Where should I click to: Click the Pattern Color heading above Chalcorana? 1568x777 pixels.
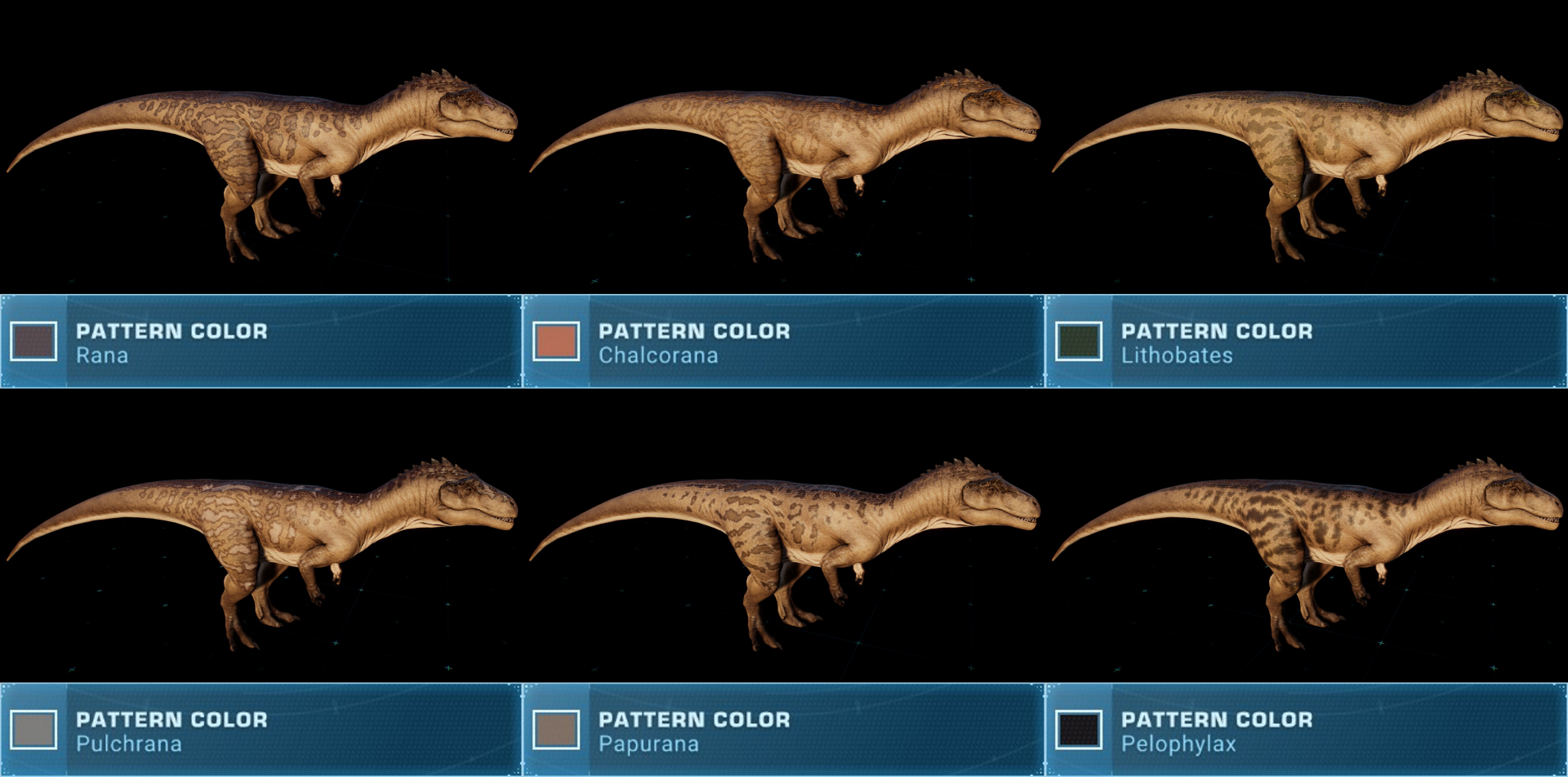[694, 331]
